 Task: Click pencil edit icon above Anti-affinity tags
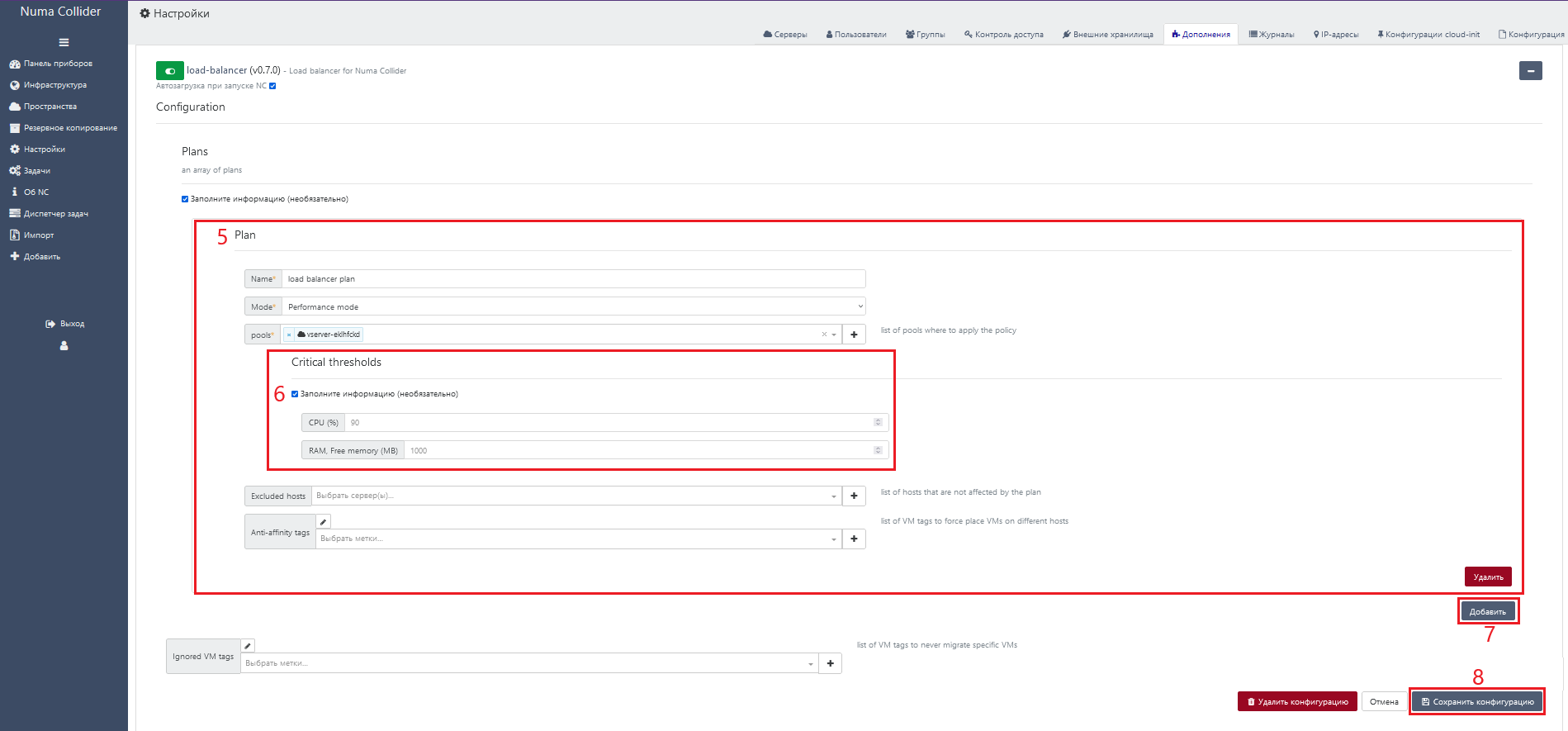324,522
